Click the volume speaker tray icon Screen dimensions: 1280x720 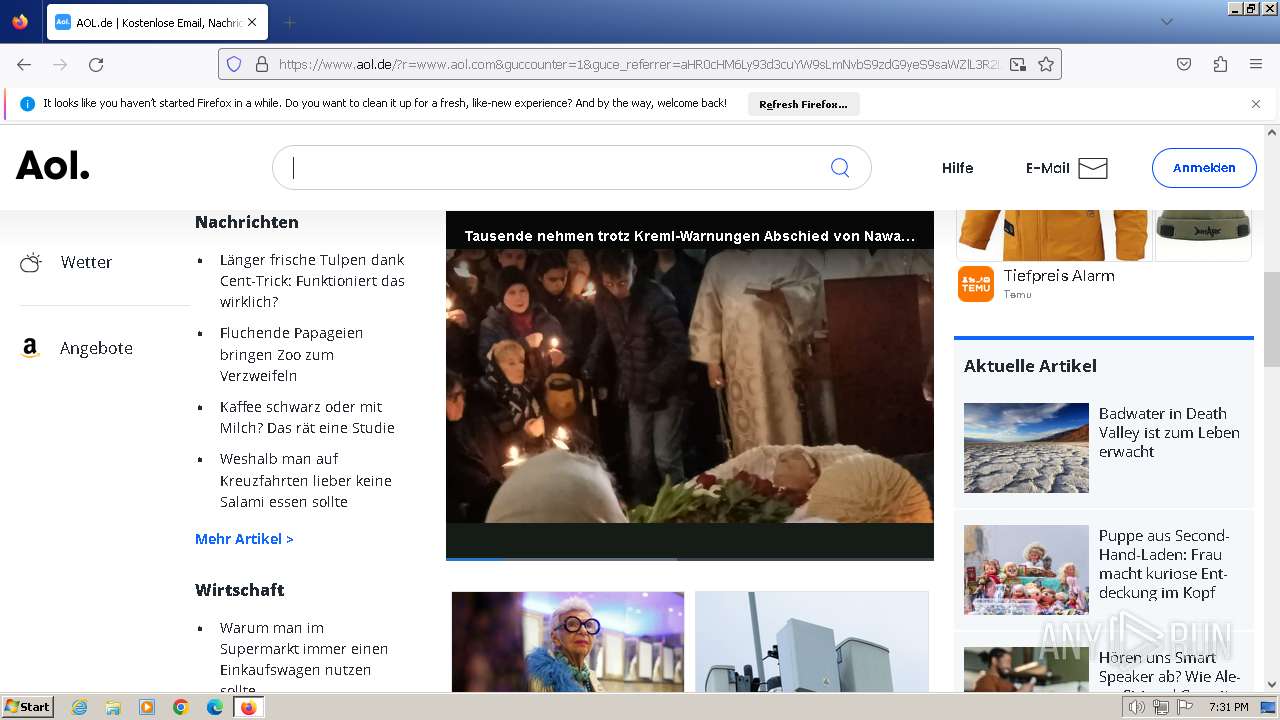[1137, 707]
